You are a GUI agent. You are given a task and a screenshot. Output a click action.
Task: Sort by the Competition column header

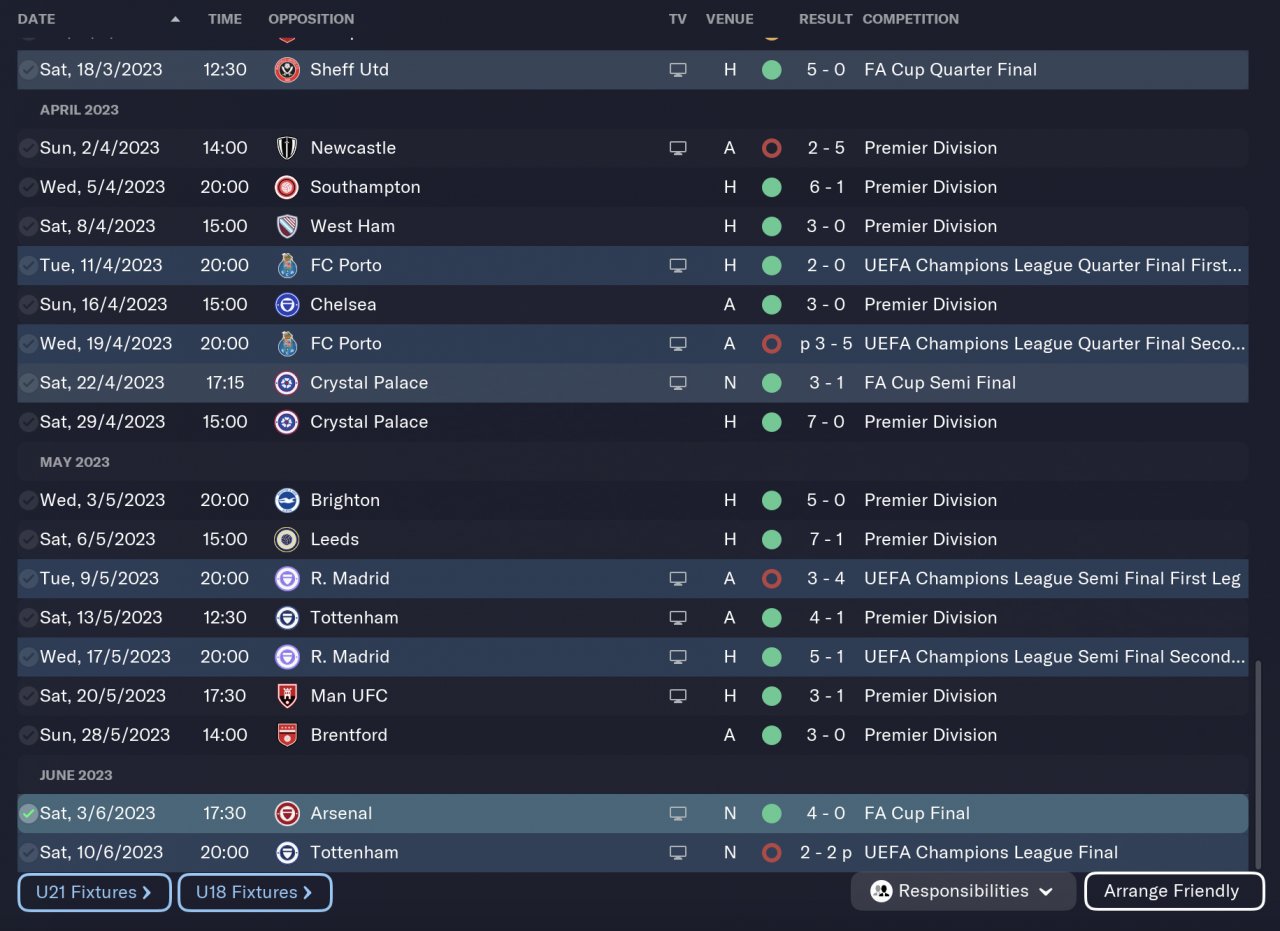point(910,19)
